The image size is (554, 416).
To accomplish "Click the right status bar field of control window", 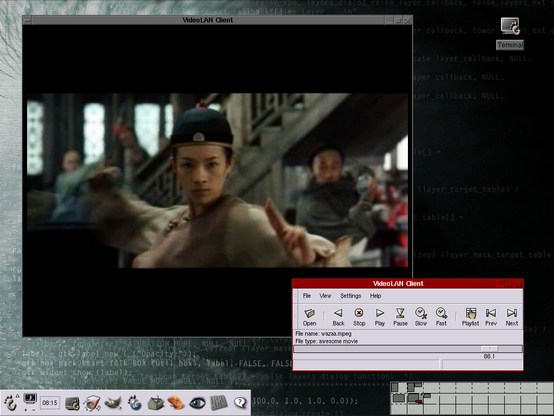I will tap(482, 364).
